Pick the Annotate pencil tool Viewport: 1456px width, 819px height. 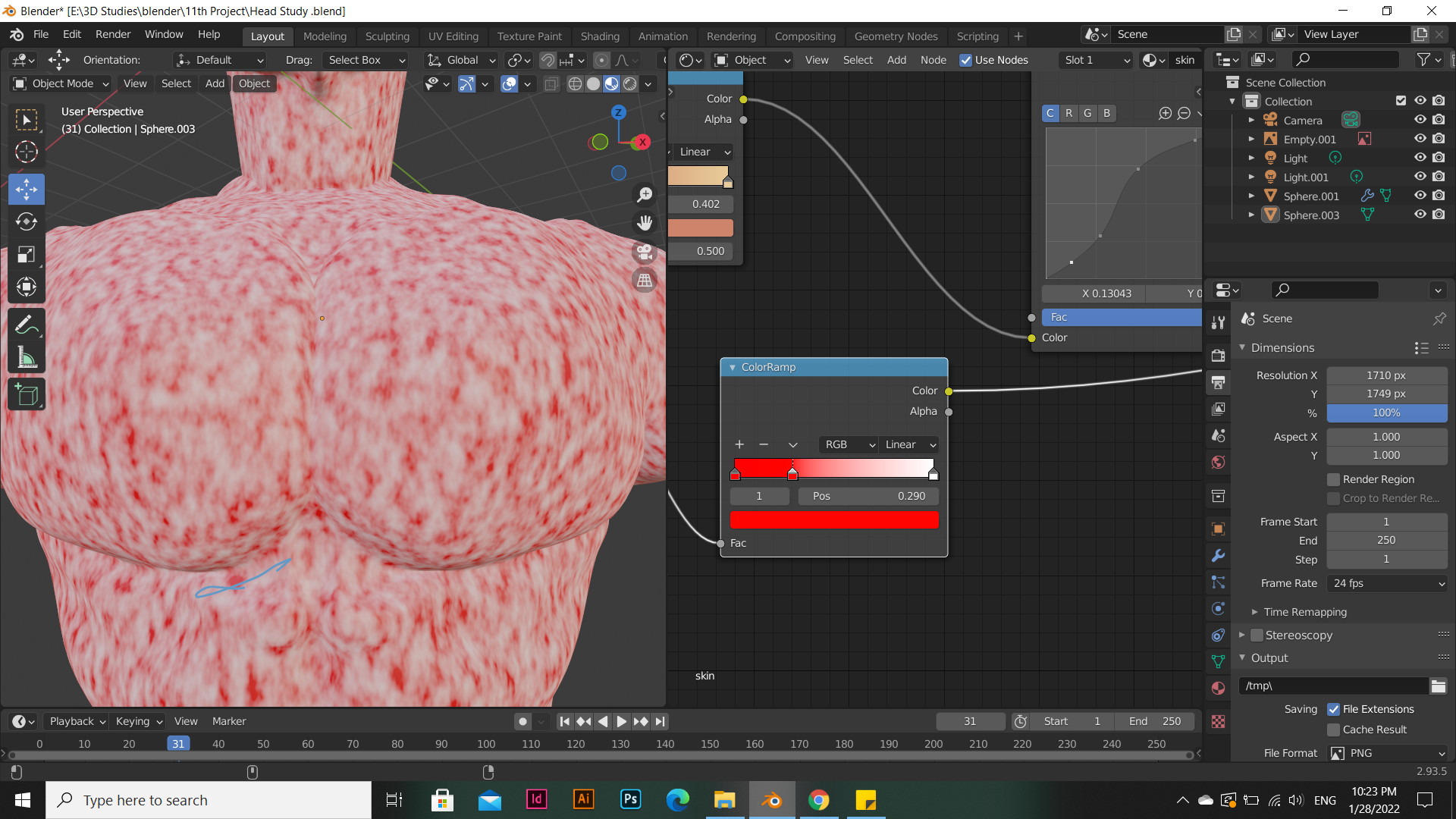27,325
